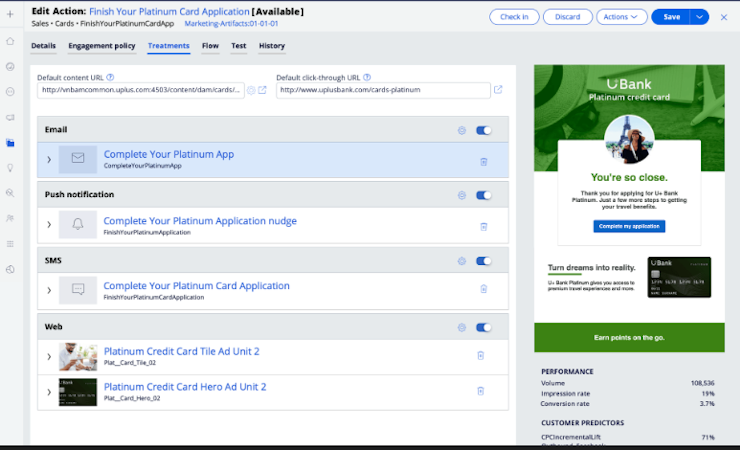Open Complete Your Platinum App link
740x450 pixels.
point(168,154)
